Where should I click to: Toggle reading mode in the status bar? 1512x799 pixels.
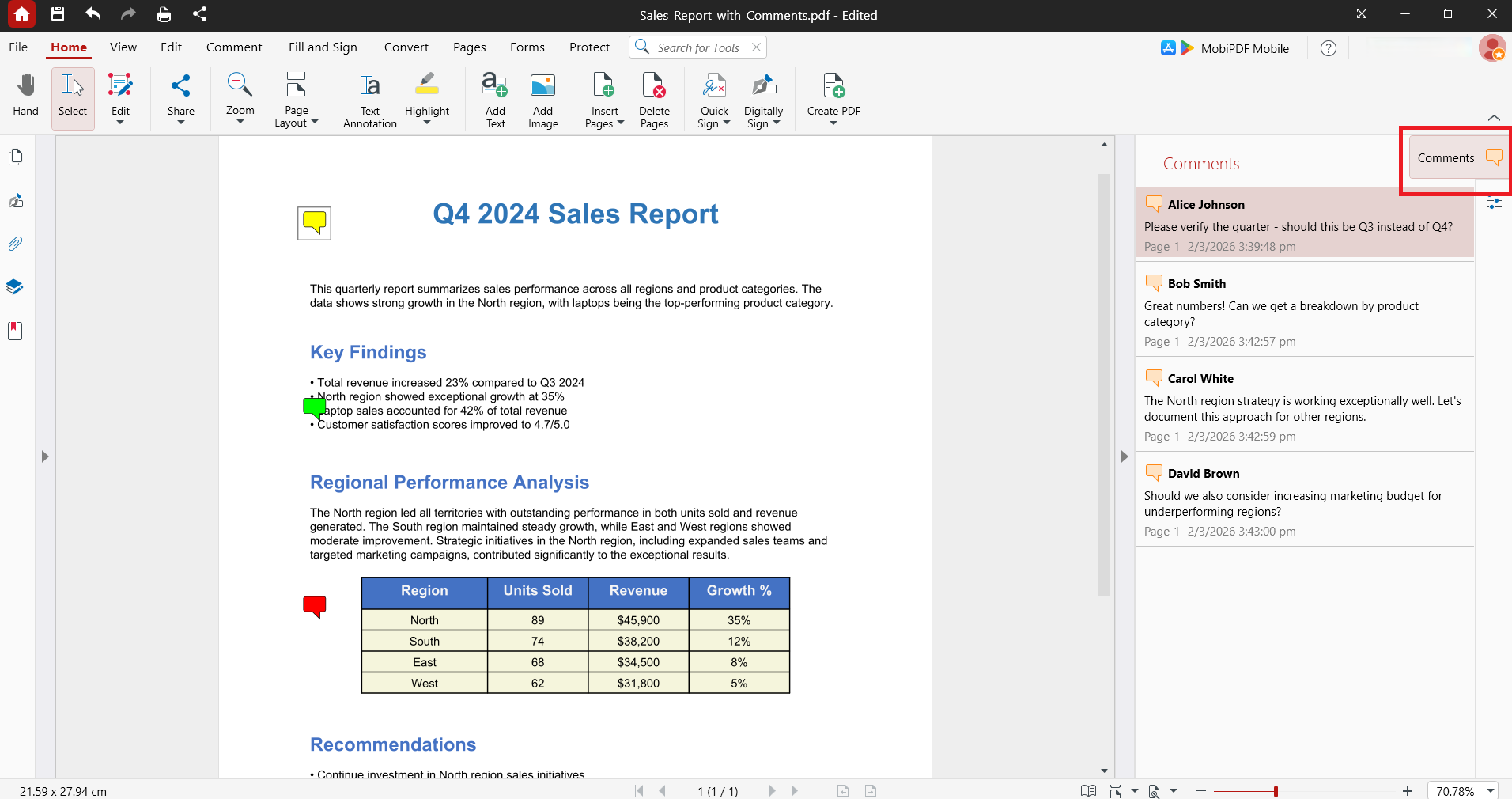(1088, 790)
